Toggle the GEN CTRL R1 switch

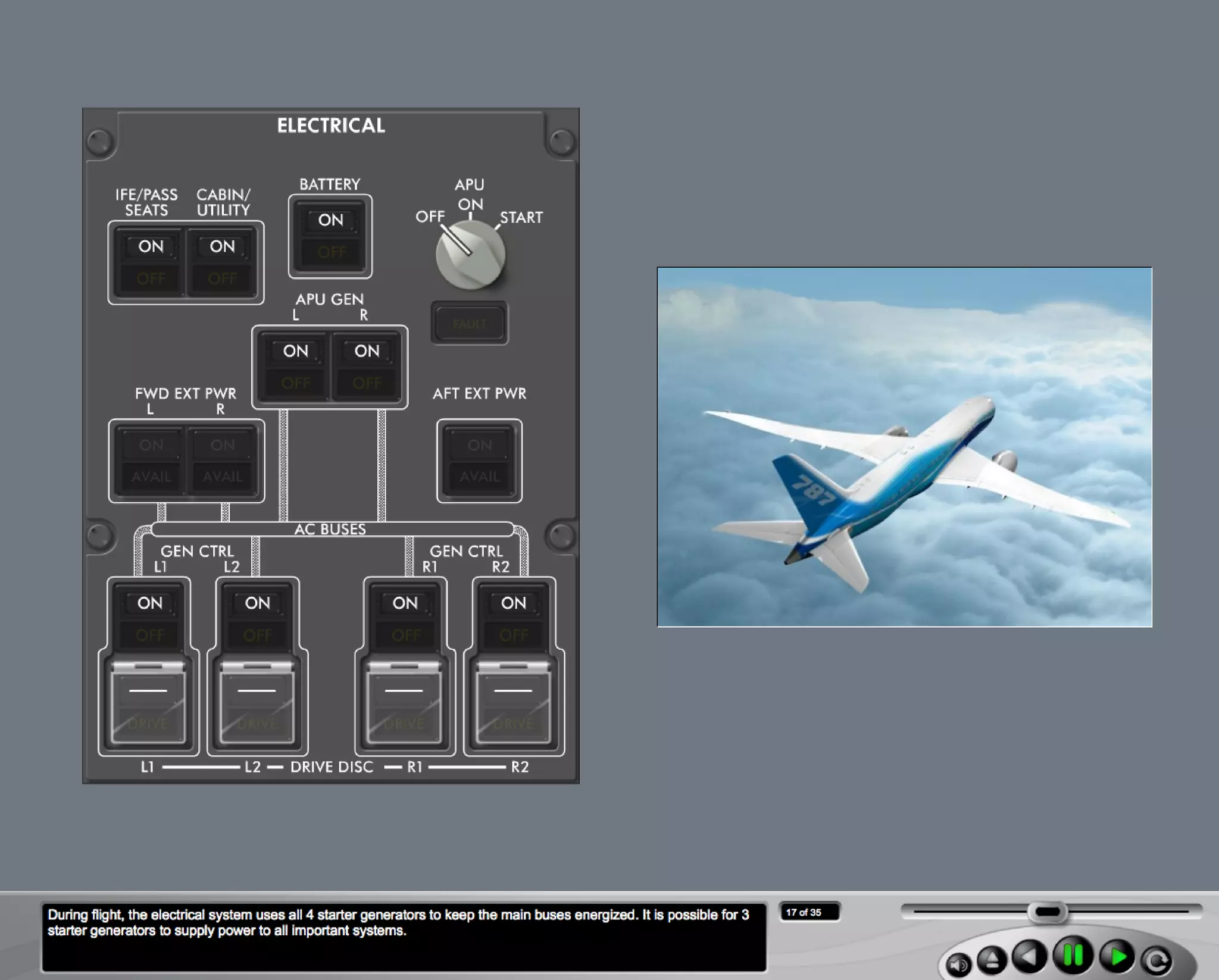coord(405,619)
